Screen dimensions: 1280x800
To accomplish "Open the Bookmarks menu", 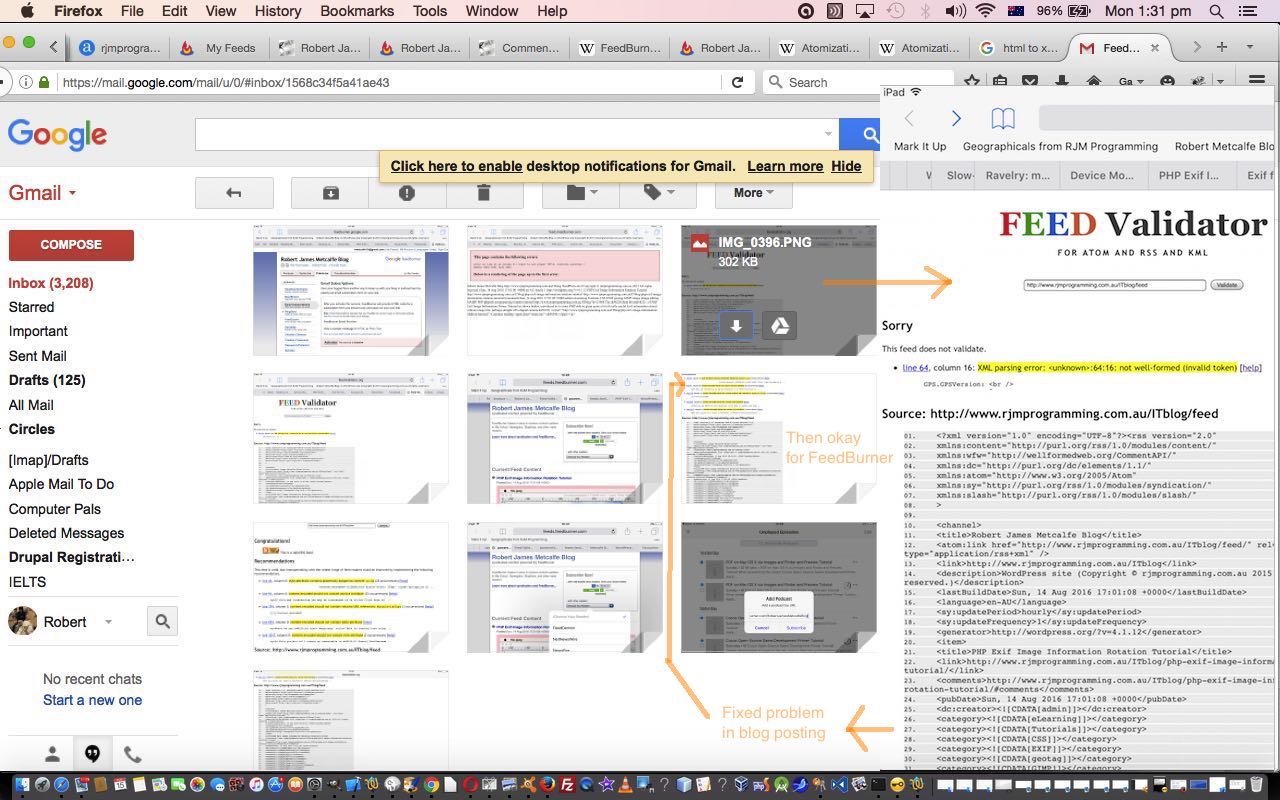I will (357, 11).
